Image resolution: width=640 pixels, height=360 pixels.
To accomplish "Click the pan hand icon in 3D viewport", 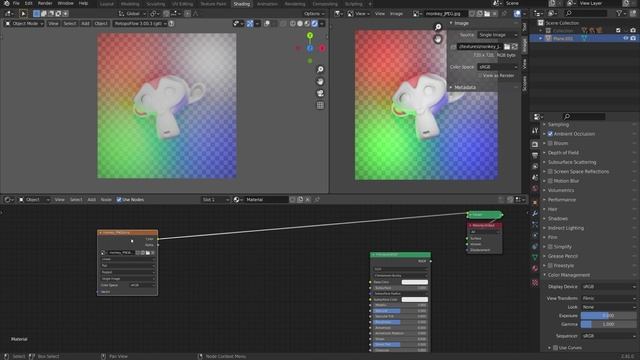I will [x=320, y=82].
